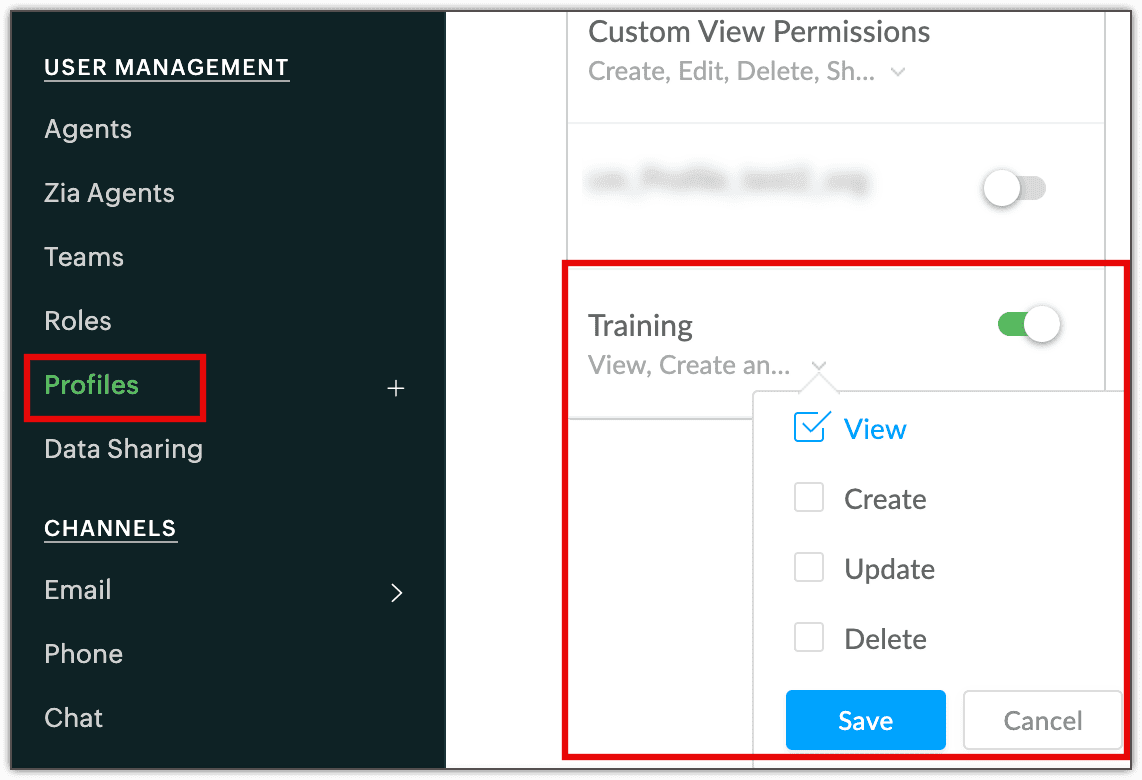Open Agents in User Management
This screenshot has height=780, width=1142.
88,129
